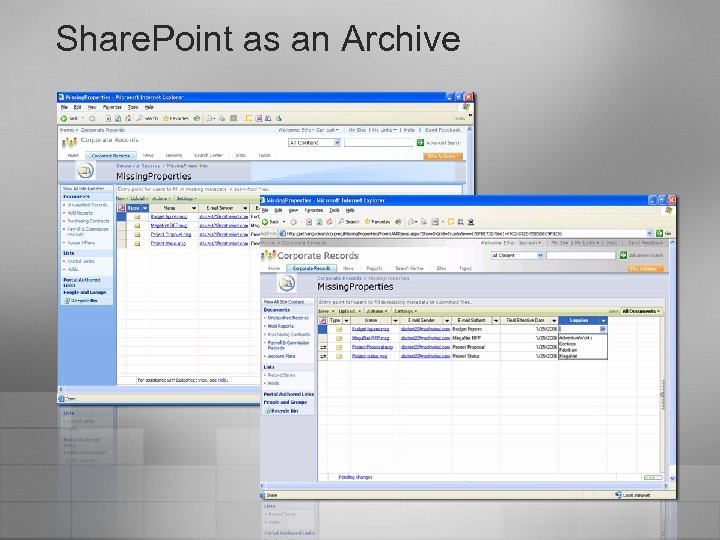Open Supplier cell dropdown in Budget figures row
720x540 pixels.
603,329
